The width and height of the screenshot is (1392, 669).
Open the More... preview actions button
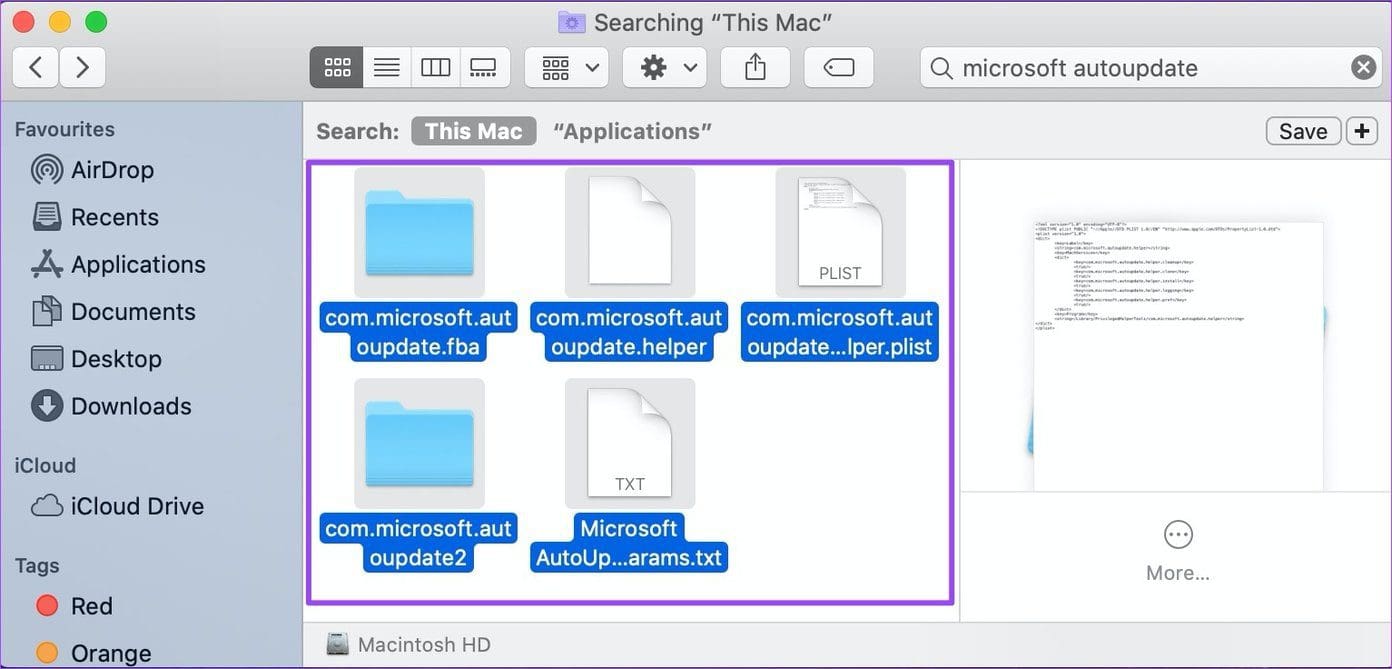click(1178, 550)
